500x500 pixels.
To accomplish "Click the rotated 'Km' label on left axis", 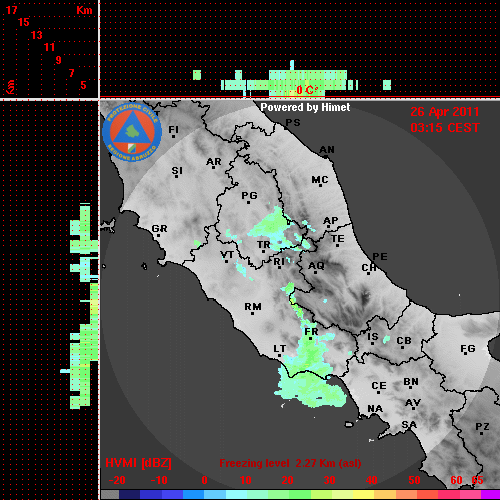I will point(11,87).
